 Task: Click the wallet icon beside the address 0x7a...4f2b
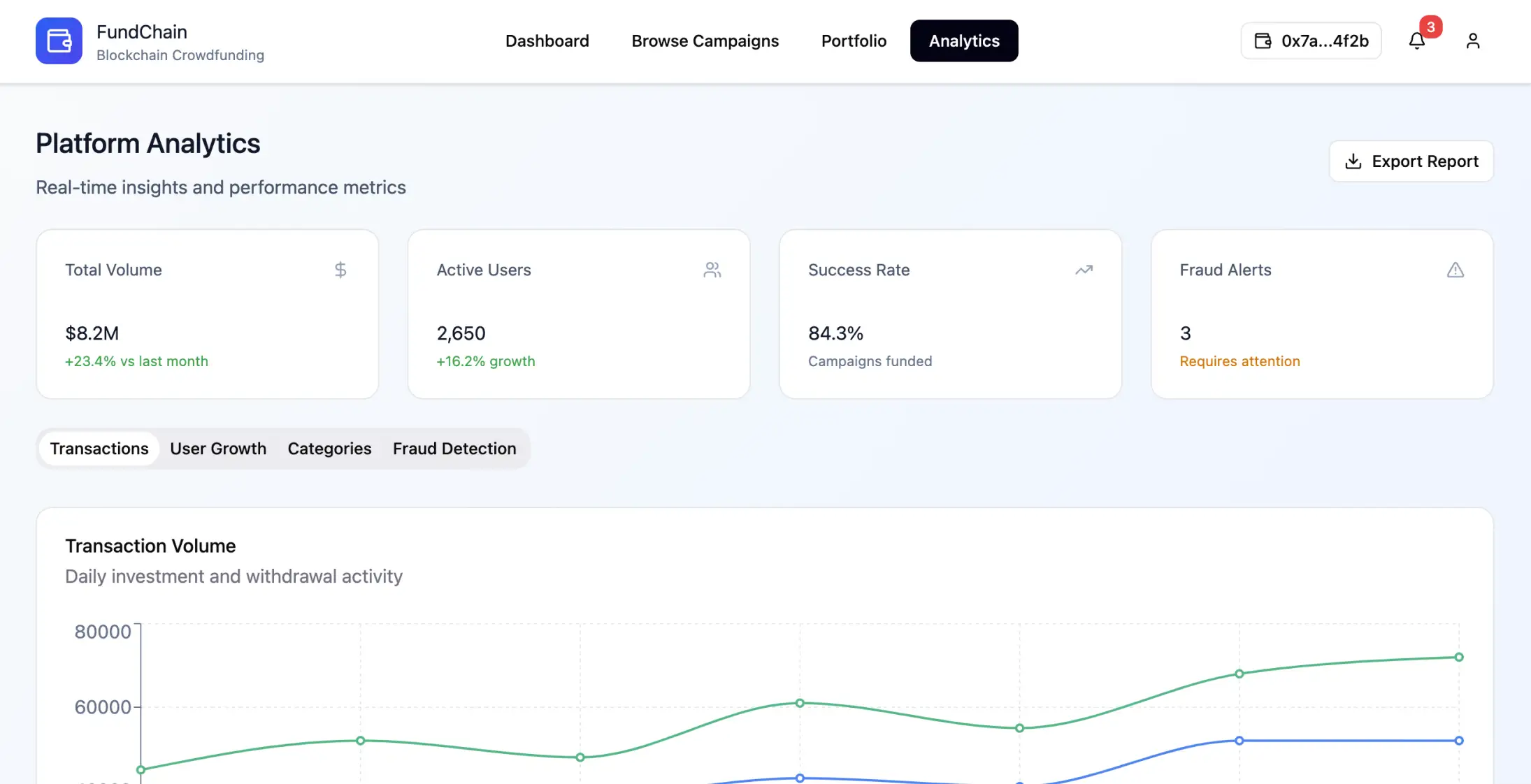tap(1262, 41)
